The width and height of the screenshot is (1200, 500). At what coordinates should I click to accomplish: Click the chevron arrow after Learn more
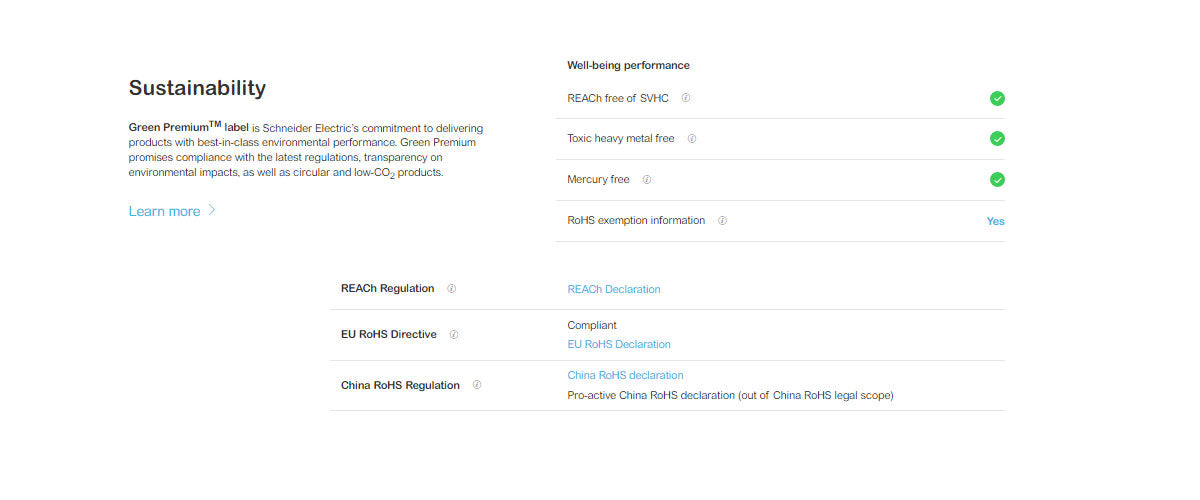click(x=212, y=211)
